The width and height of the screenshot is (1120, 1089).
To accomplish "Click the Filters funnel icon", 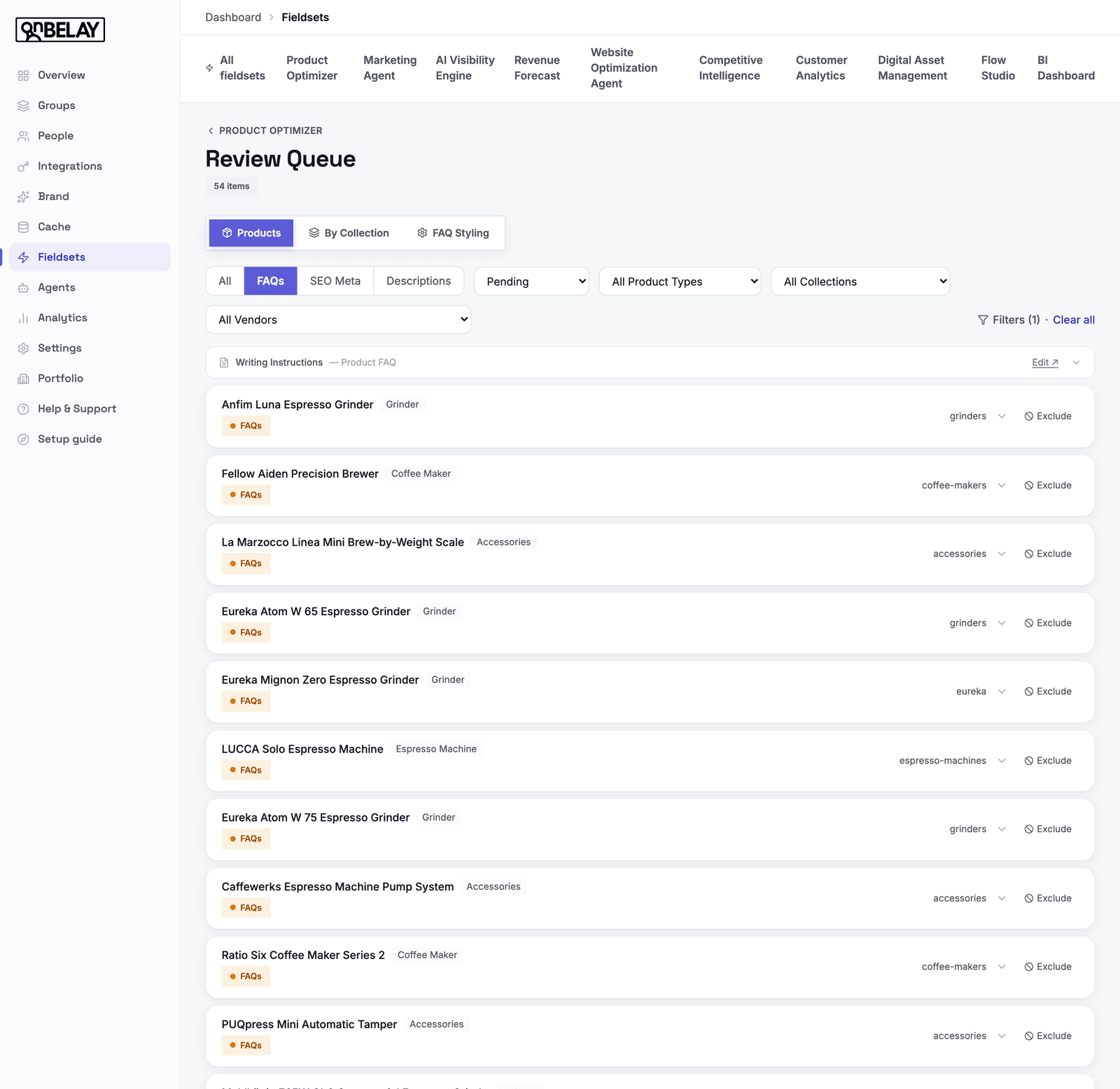I will pyautogui.click(x=983, y=320).
